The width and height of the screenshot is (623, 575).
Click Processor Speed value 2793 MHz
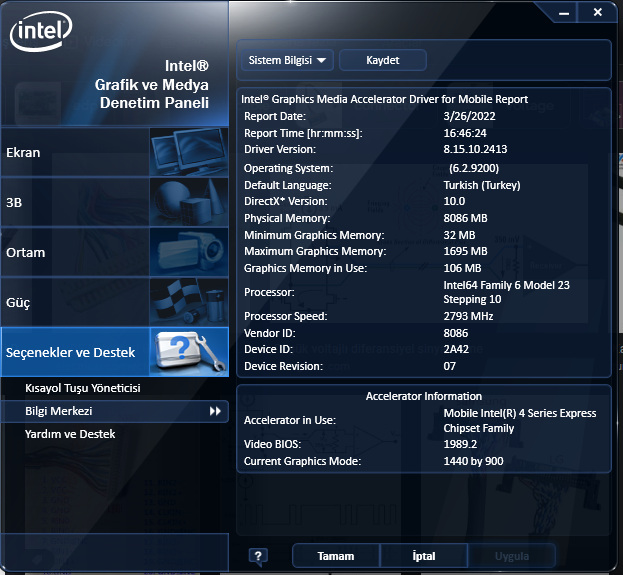pos(468,316)
